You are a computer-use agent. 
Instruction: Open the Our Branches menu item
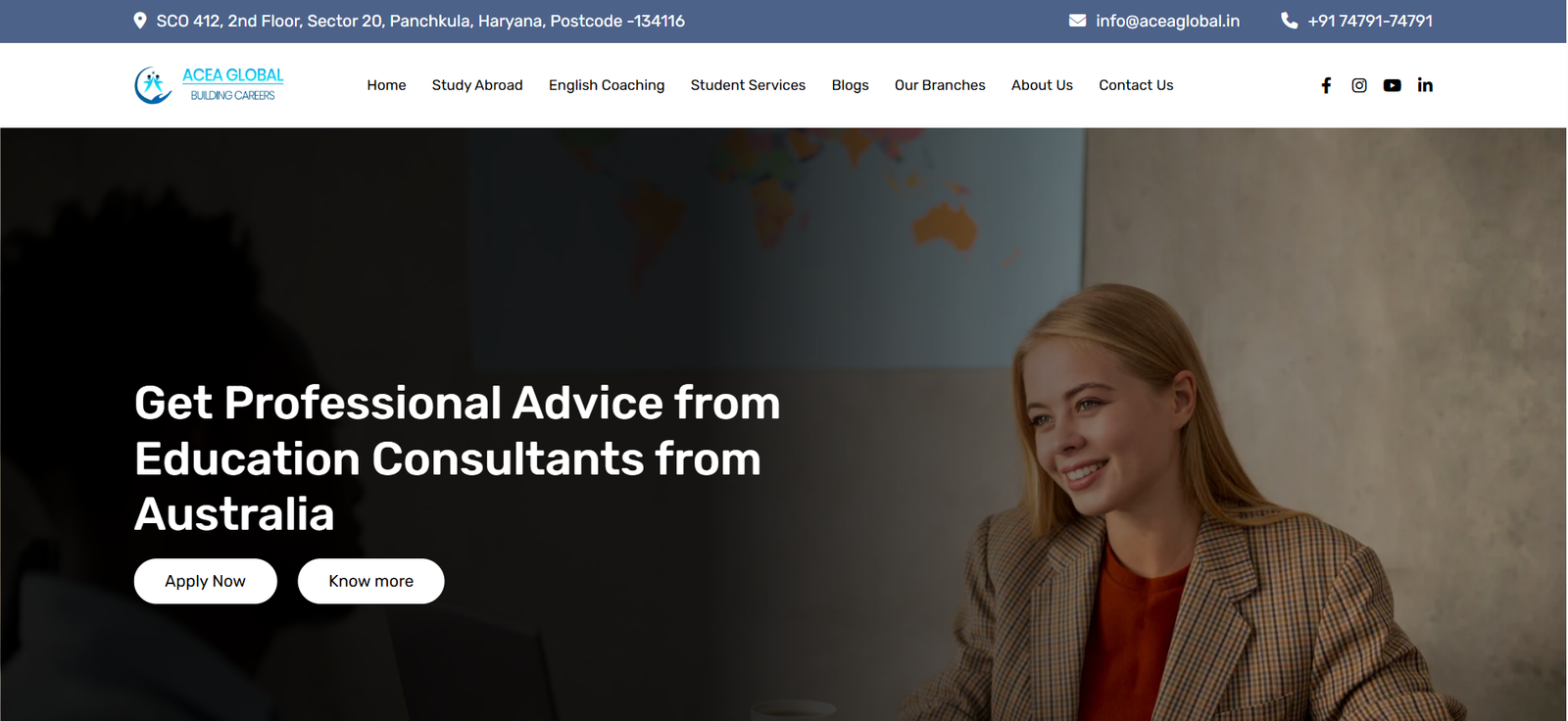click(940, 85)
